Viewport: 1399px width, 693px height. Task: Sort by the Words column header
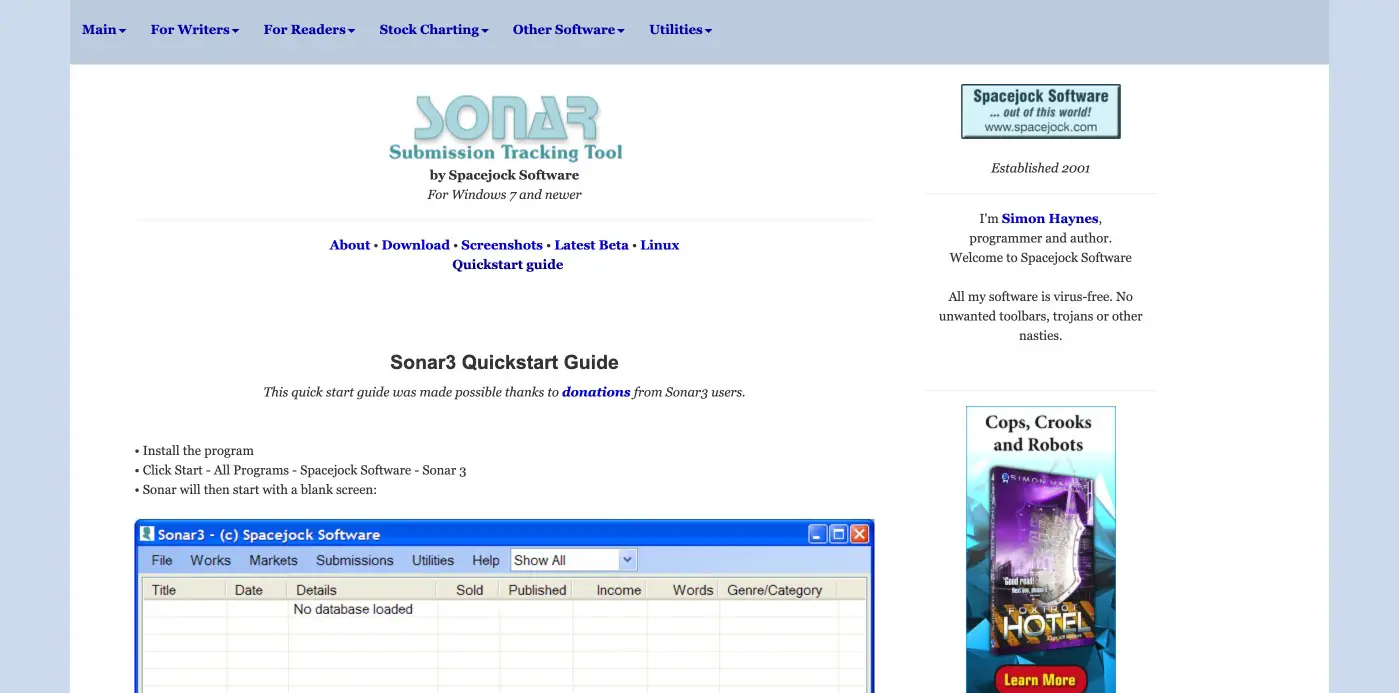coord(683,590)
